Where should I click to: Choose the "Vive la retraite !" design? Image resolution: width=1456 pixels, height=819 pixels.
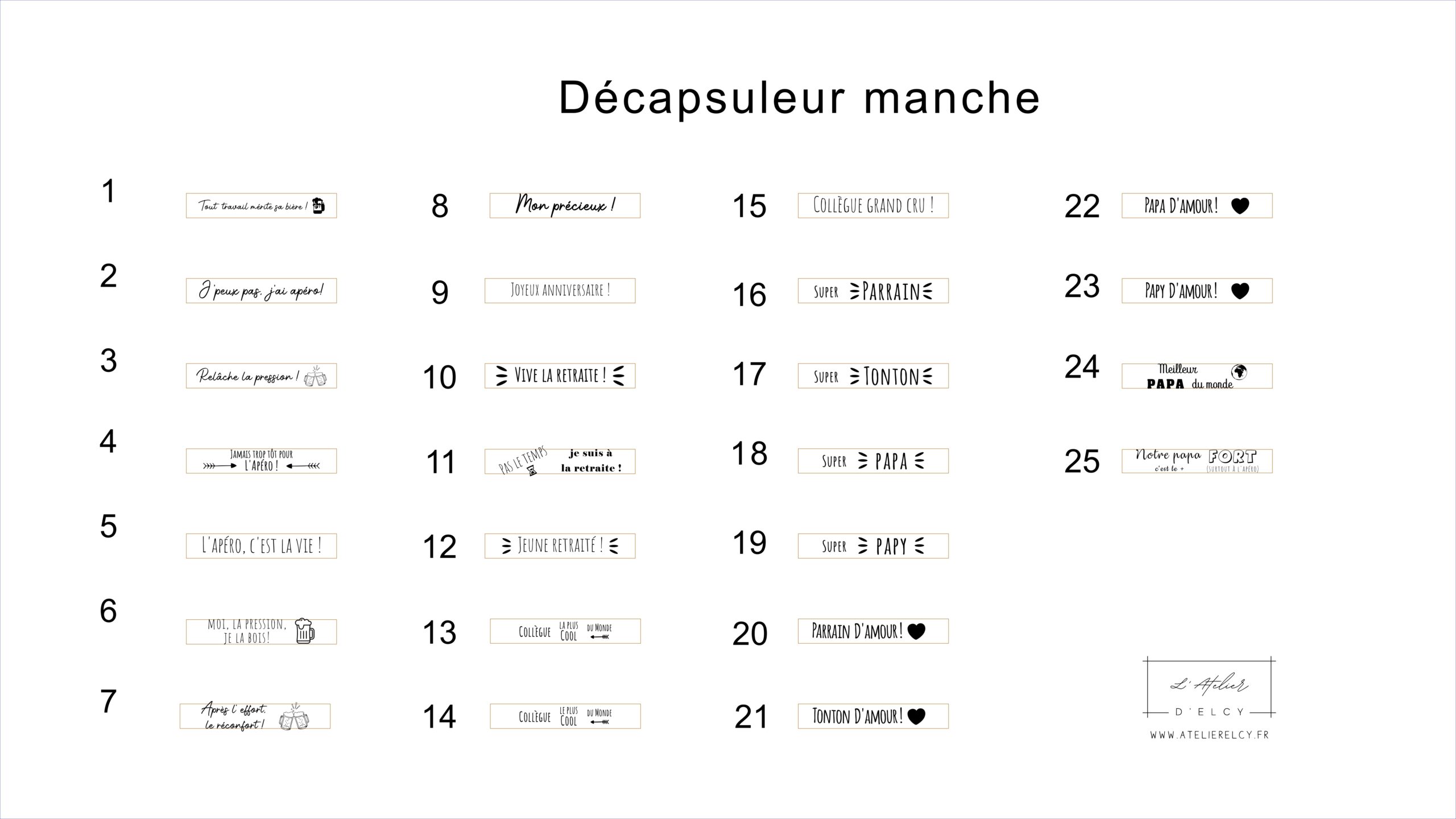click(x=560, y=376)
